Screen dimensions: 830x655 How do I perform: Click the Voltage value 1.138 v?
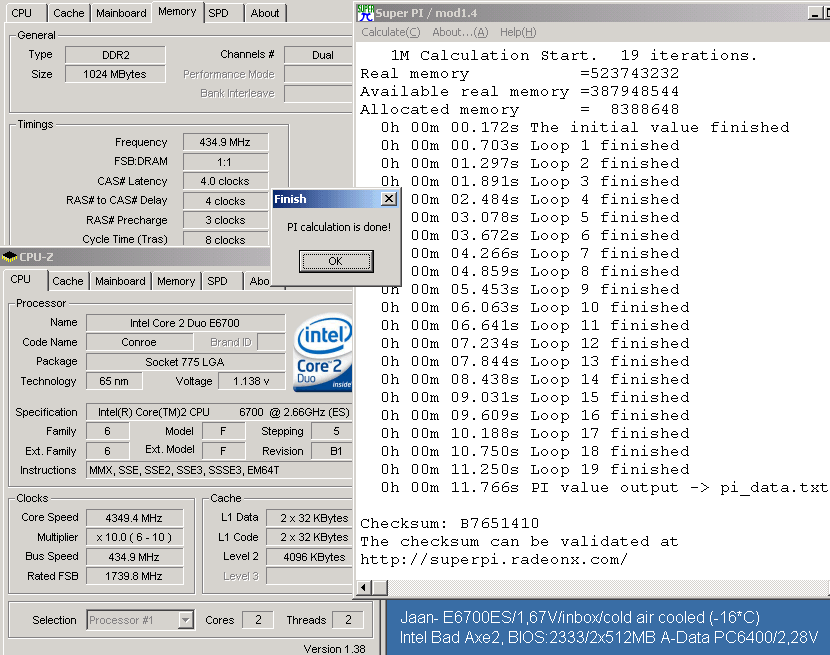(x=251, y=381)
